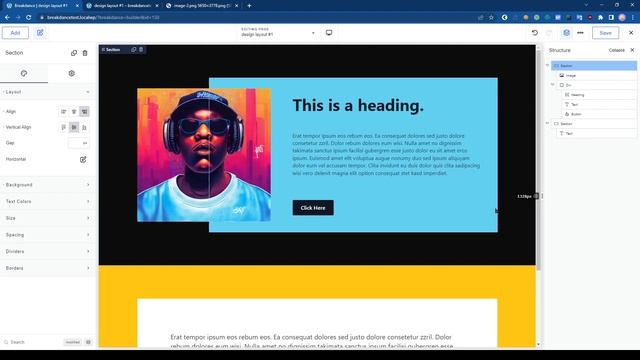Expand the Text Colors settings group
The height and width of the screenshot is (360, 640).
pyautogui.click(x=48, y=202)
